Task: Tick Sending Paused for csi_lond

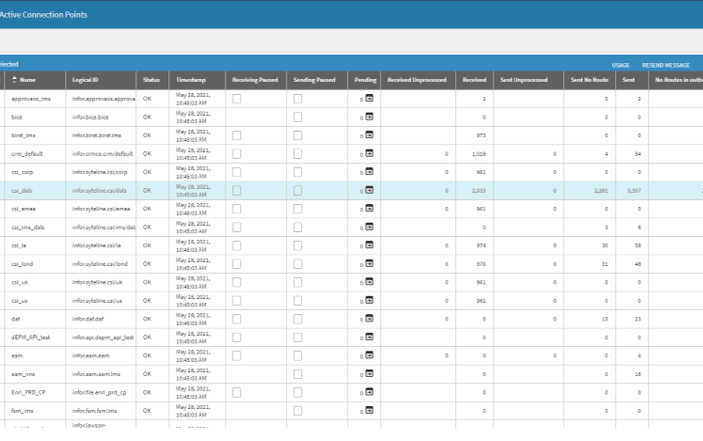Action: coord(298,264)
